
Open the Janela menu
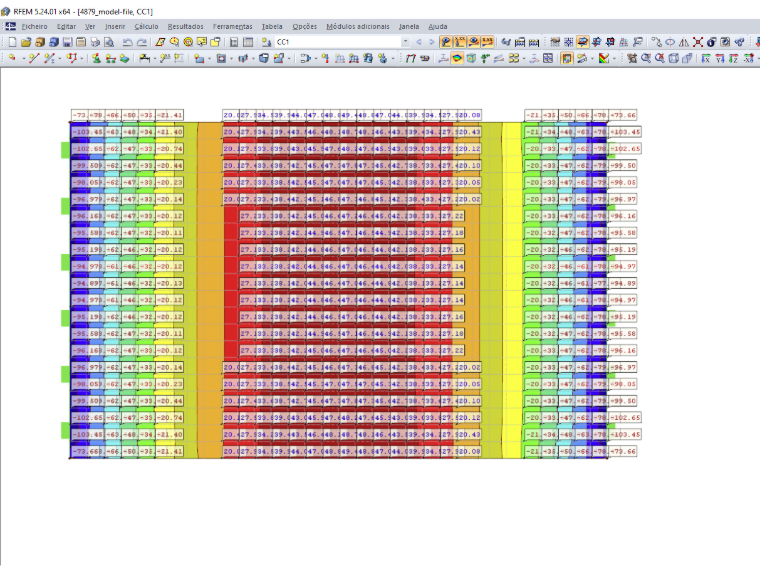(x=409, y=27)
